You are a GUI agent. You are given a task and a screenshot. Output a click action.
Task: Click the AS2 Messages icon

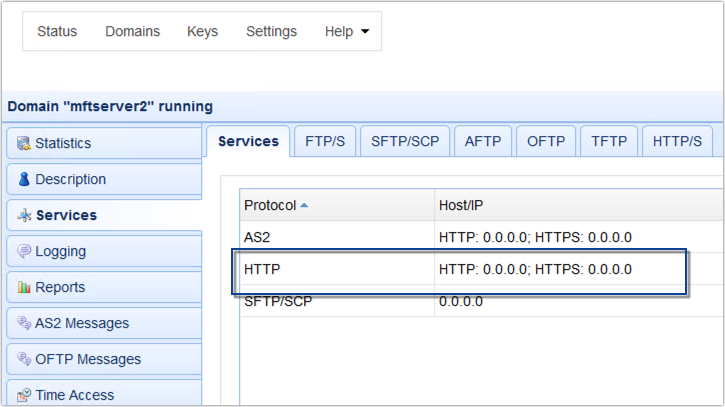click(24, 323)
